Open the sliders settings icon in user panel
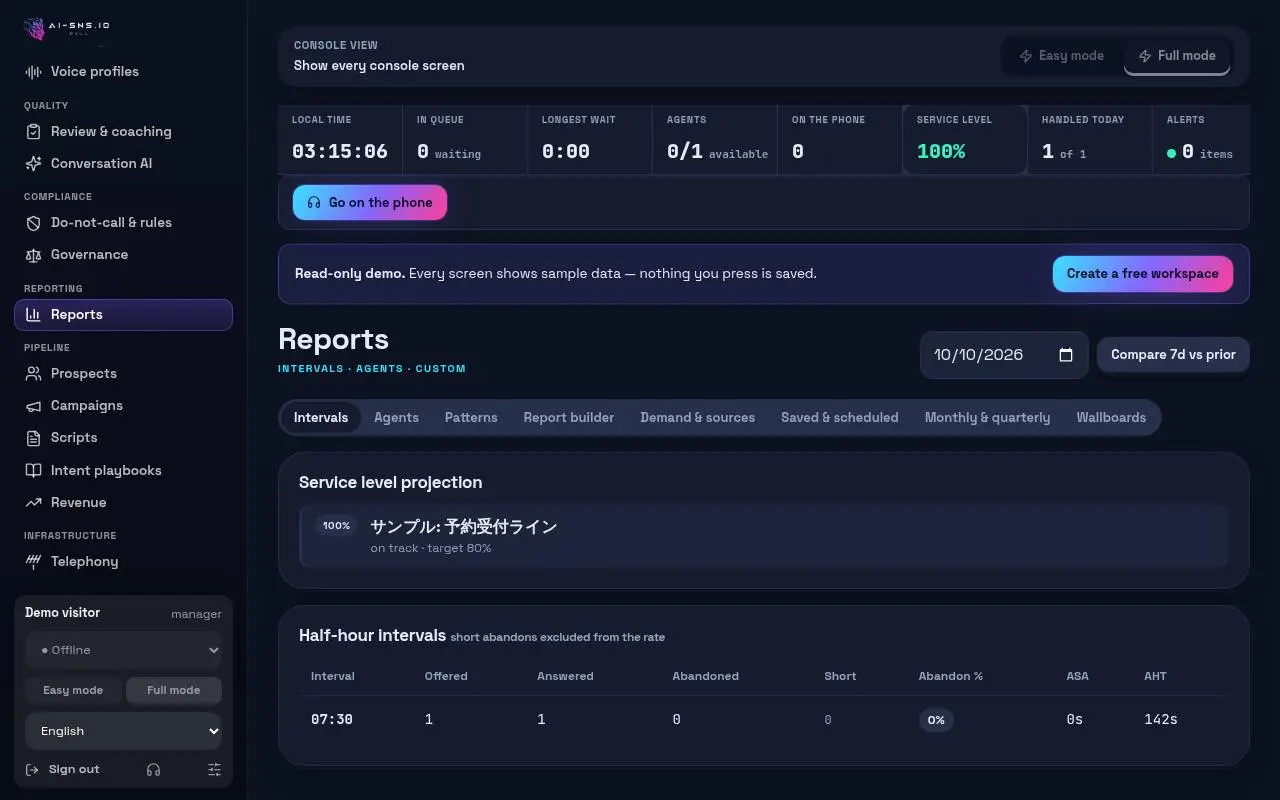The width and height of the screenshot is (1280, 800). click(x=214, y=770)
